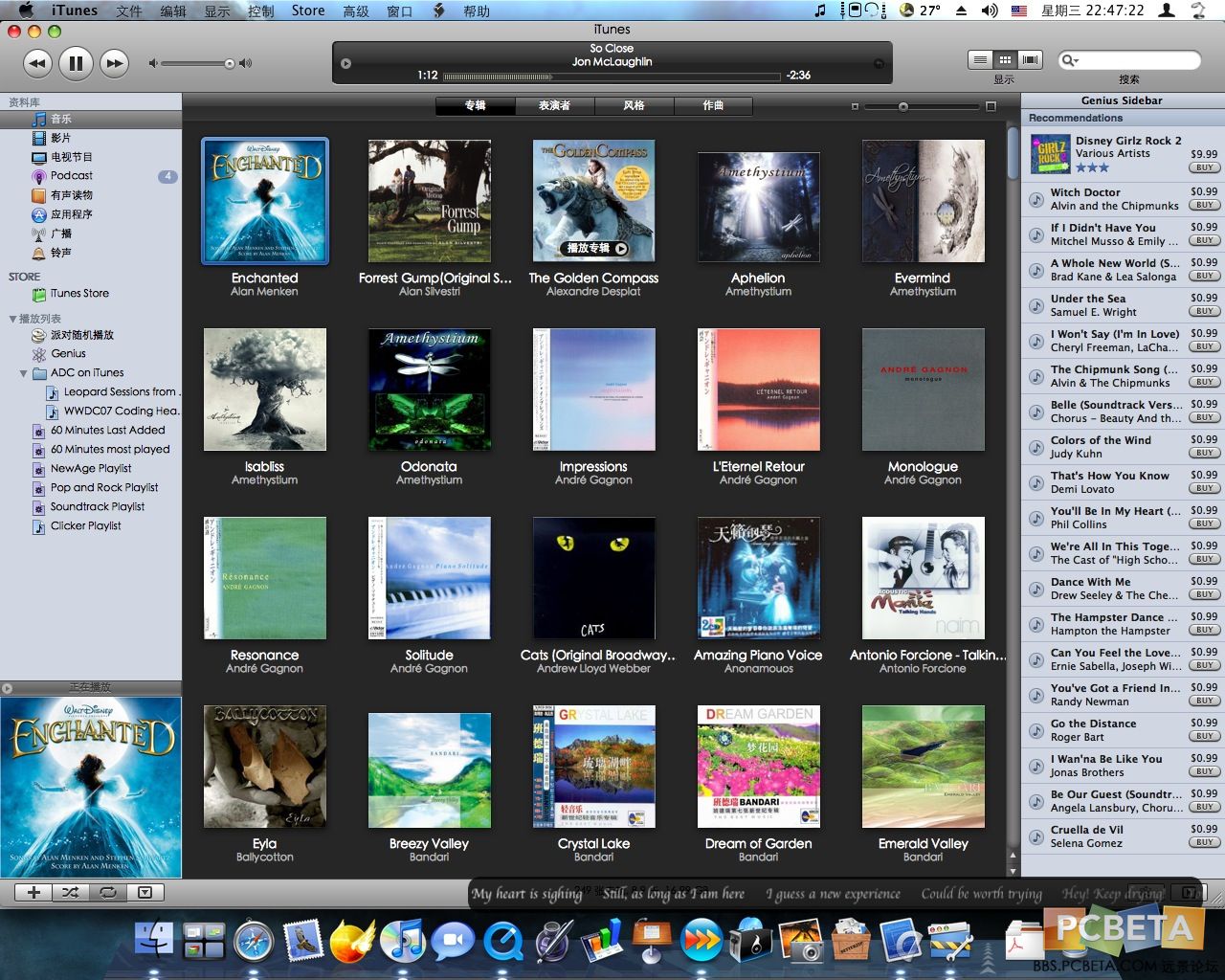Select the Enchanted album cover

(x=265, y=201)
